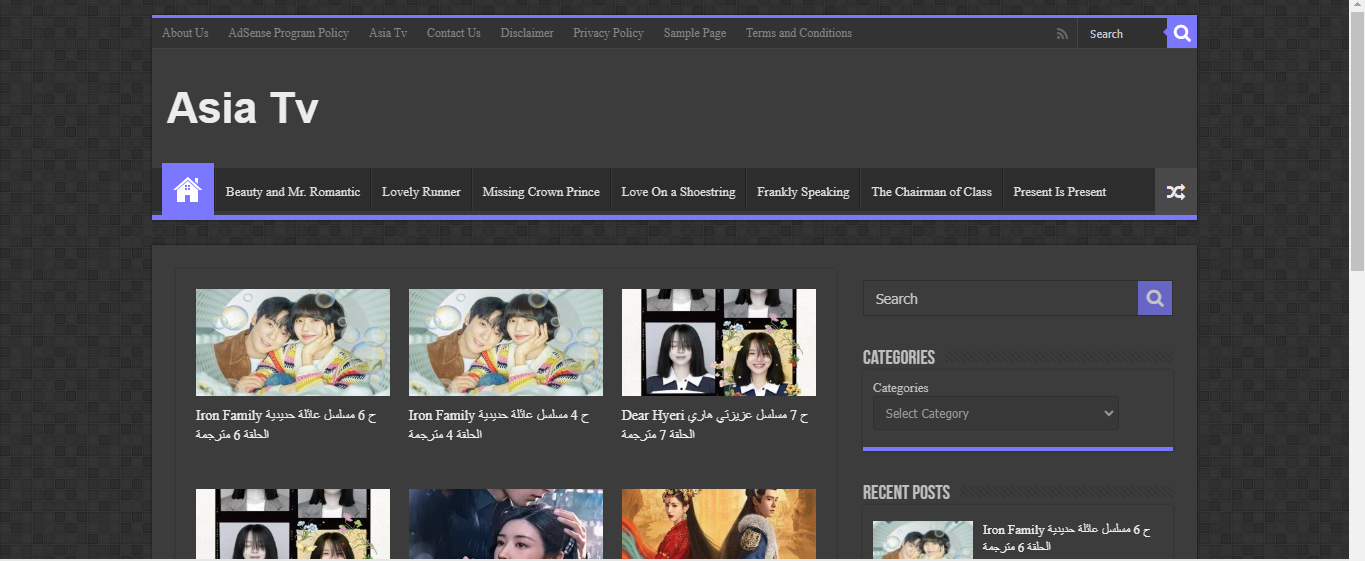Image resolution: width=1365 pixels, height=561 pixels.
Task: Click the sidebar search magnifier button
Action: pos(1155,298)
